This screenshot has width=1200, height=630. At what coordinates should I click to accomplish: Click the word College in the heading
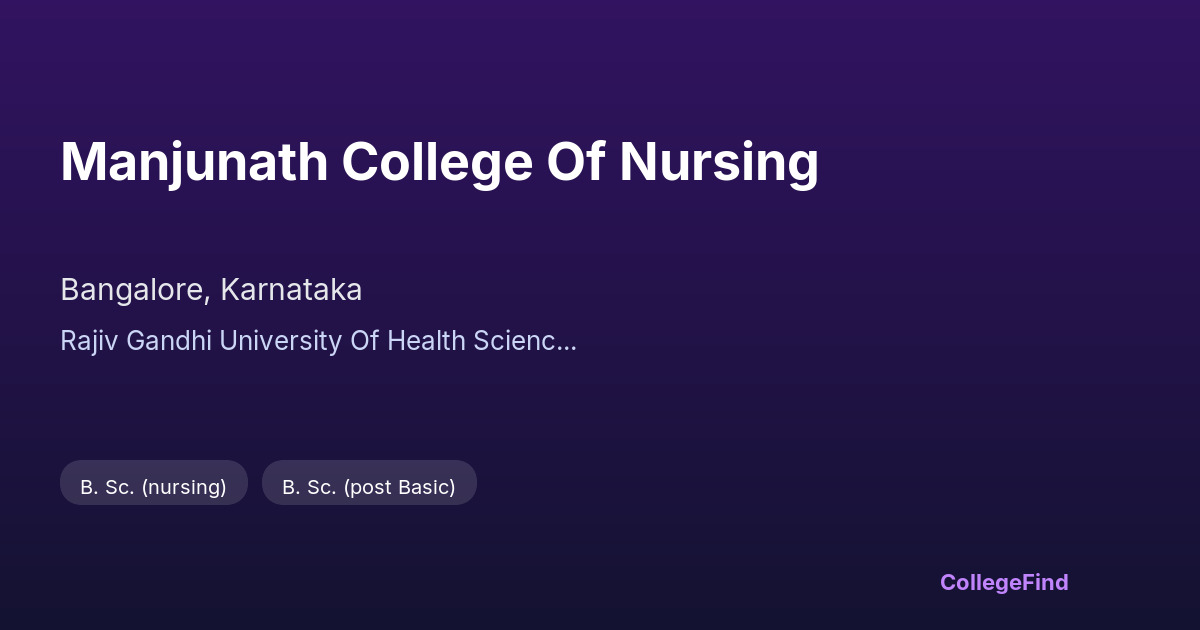pos(436,162)
